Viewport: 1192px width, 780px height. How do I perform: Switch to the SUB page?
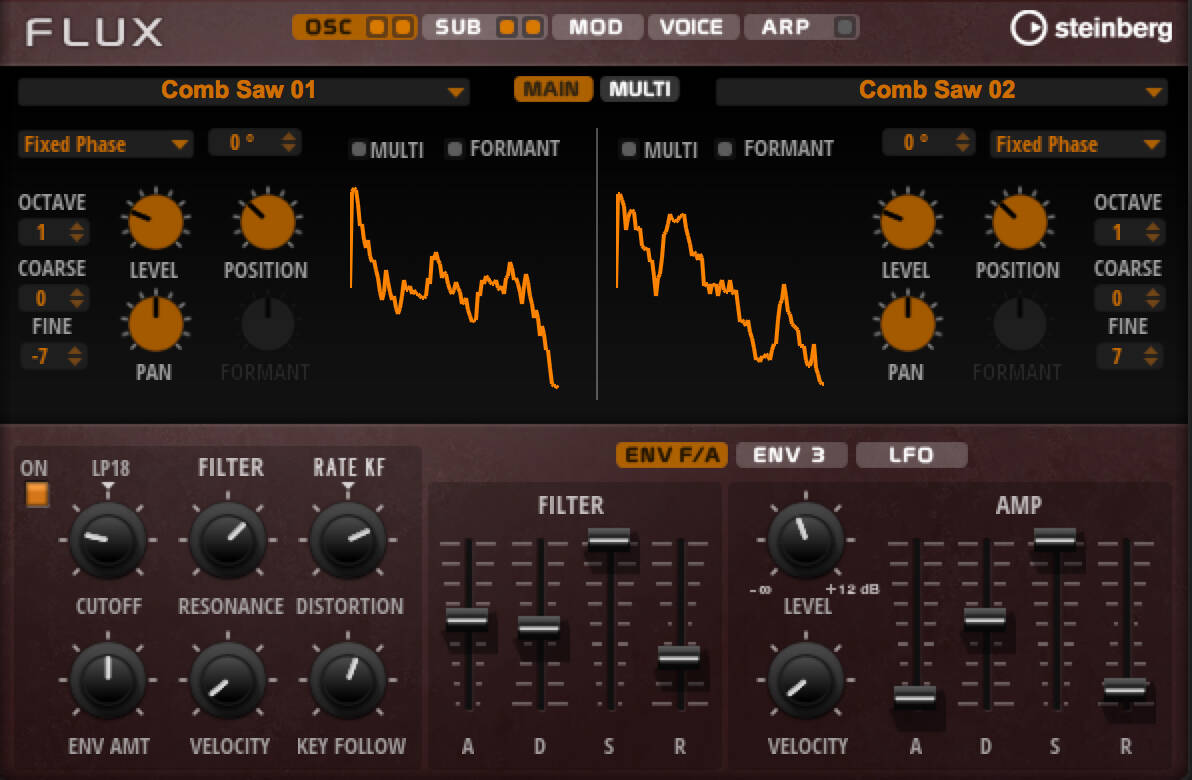[x=458, y=27]
